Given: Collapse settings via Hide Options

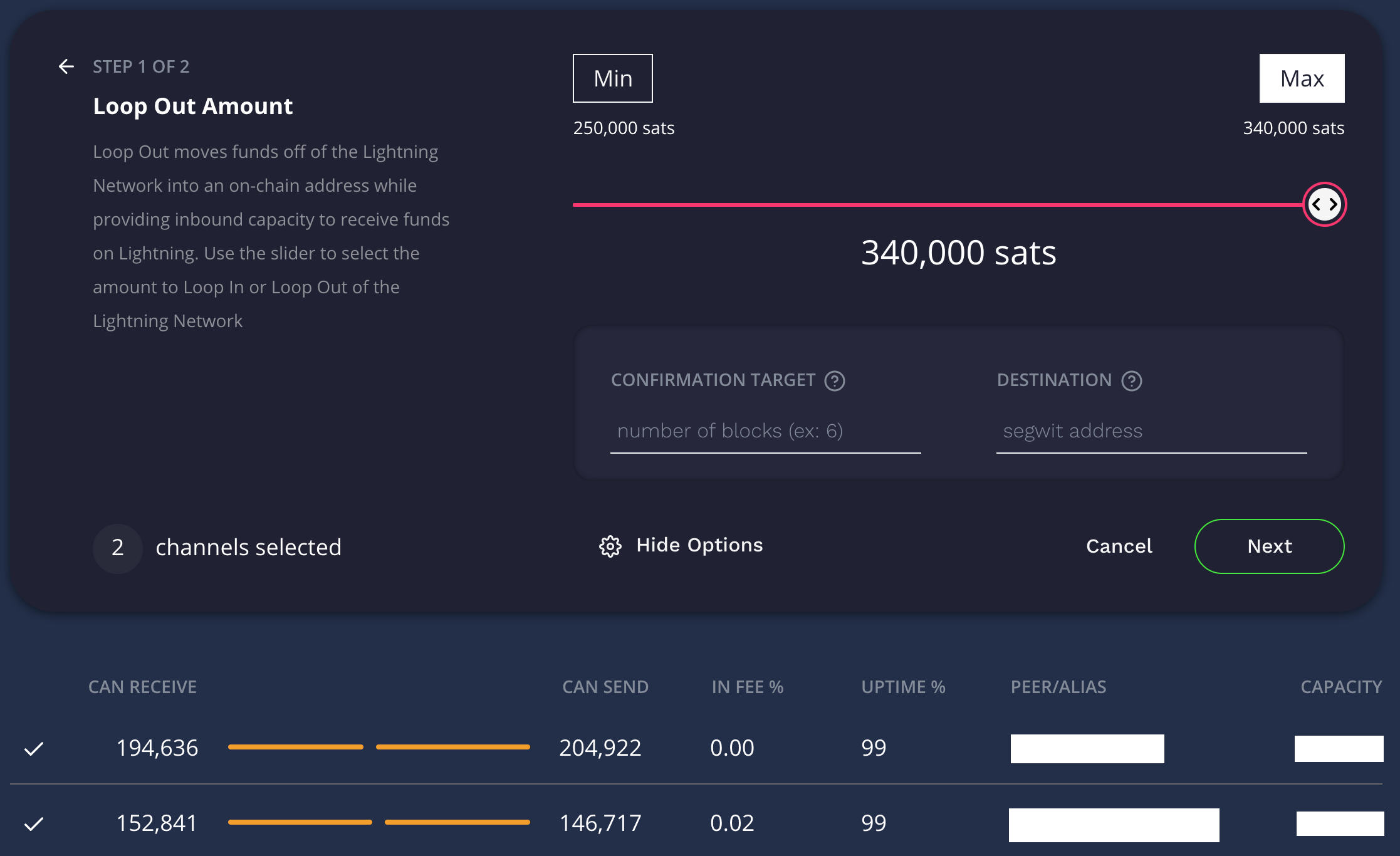Looking at the screenshot, I should coord(699,545).
